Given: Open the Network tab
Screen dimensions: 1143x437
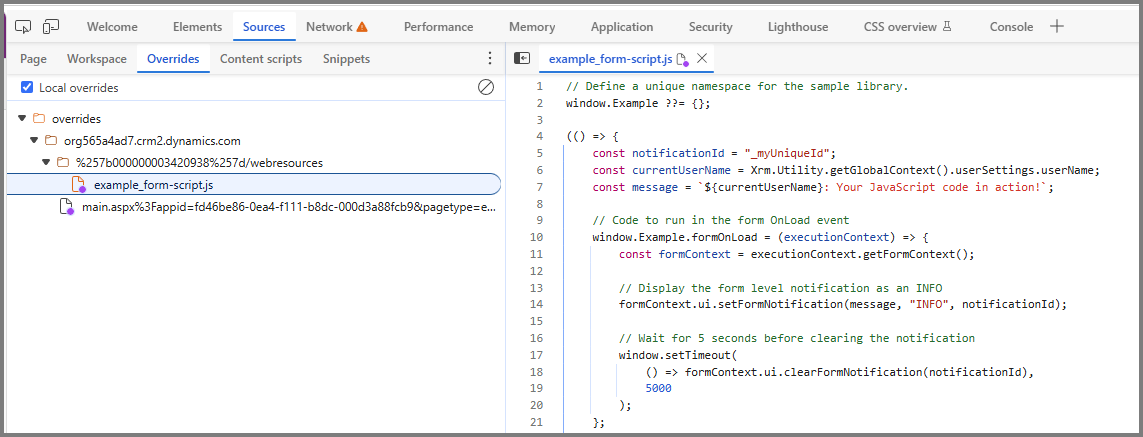Looking at the screenshot, I should (x=329, y=27).
